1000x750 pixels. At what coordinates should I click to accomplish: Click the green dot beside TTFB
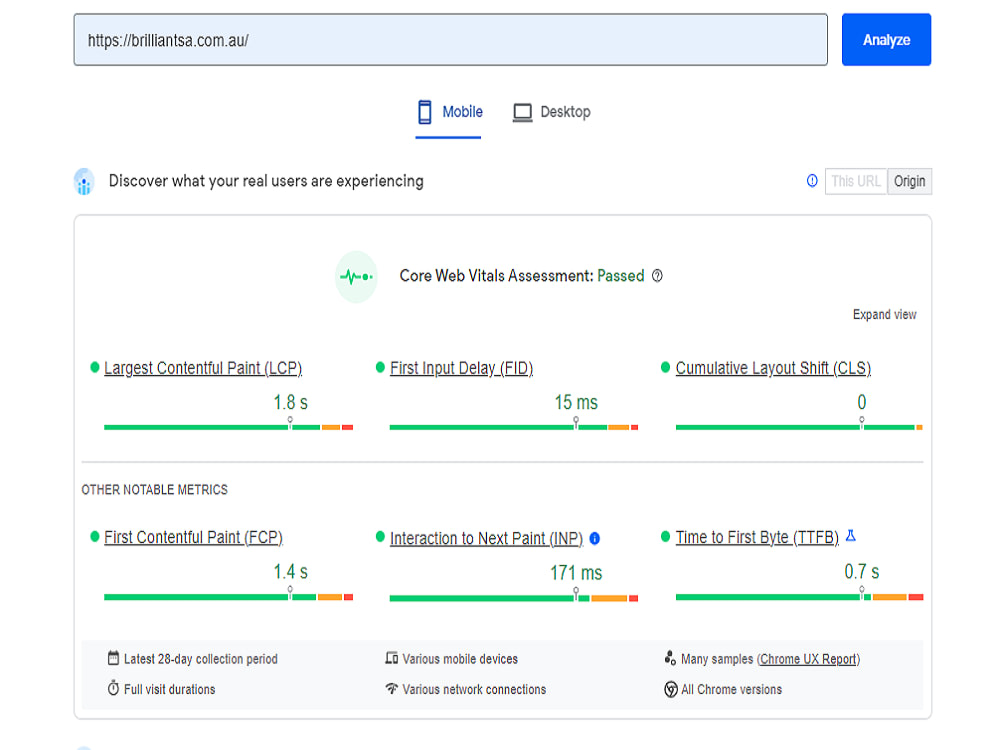[665, 537]
